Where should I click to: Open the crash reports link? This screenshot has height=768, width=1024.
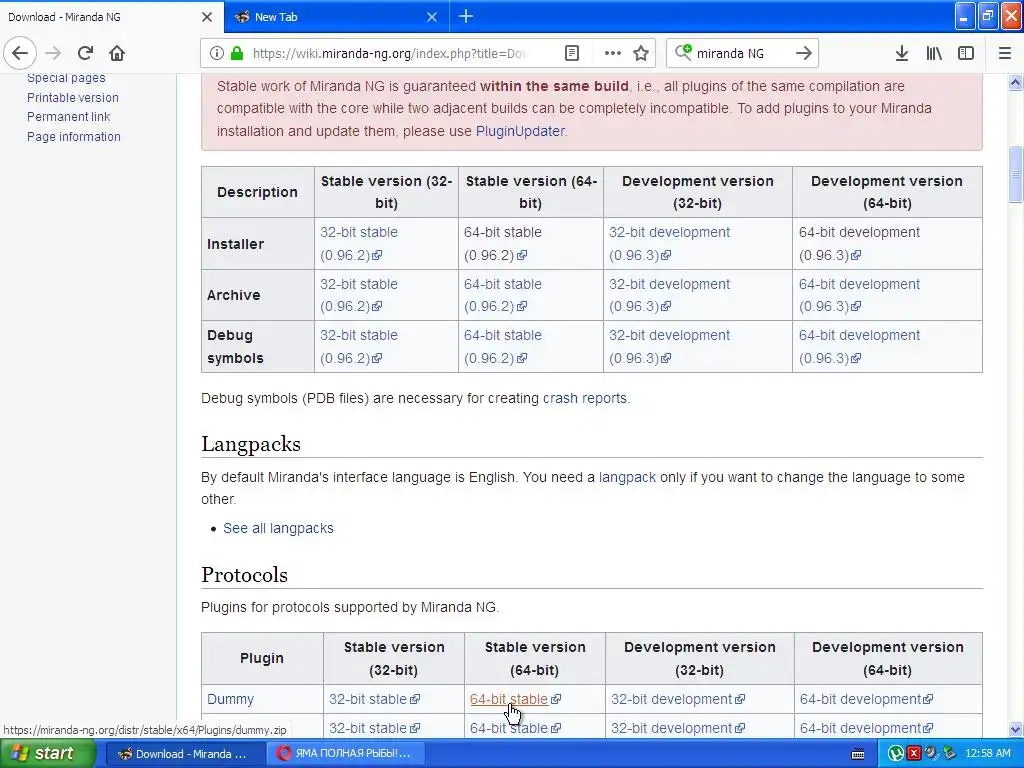coord(584,398)
